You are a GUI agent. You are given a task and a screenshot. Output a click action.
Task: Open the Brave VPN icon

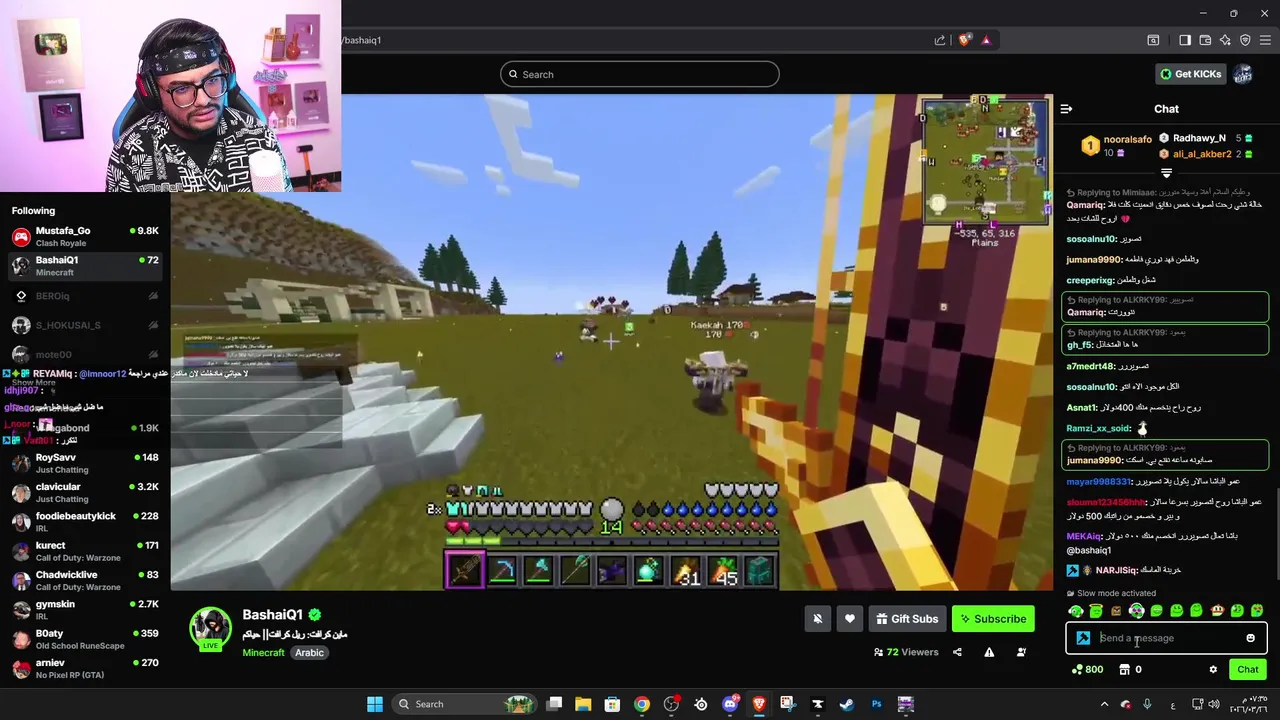tap(1245, 40)
